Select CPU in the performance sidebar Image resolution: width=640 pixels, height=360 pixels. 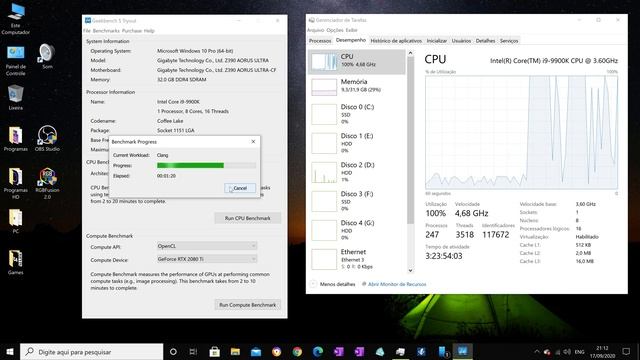tap(357, 62)
